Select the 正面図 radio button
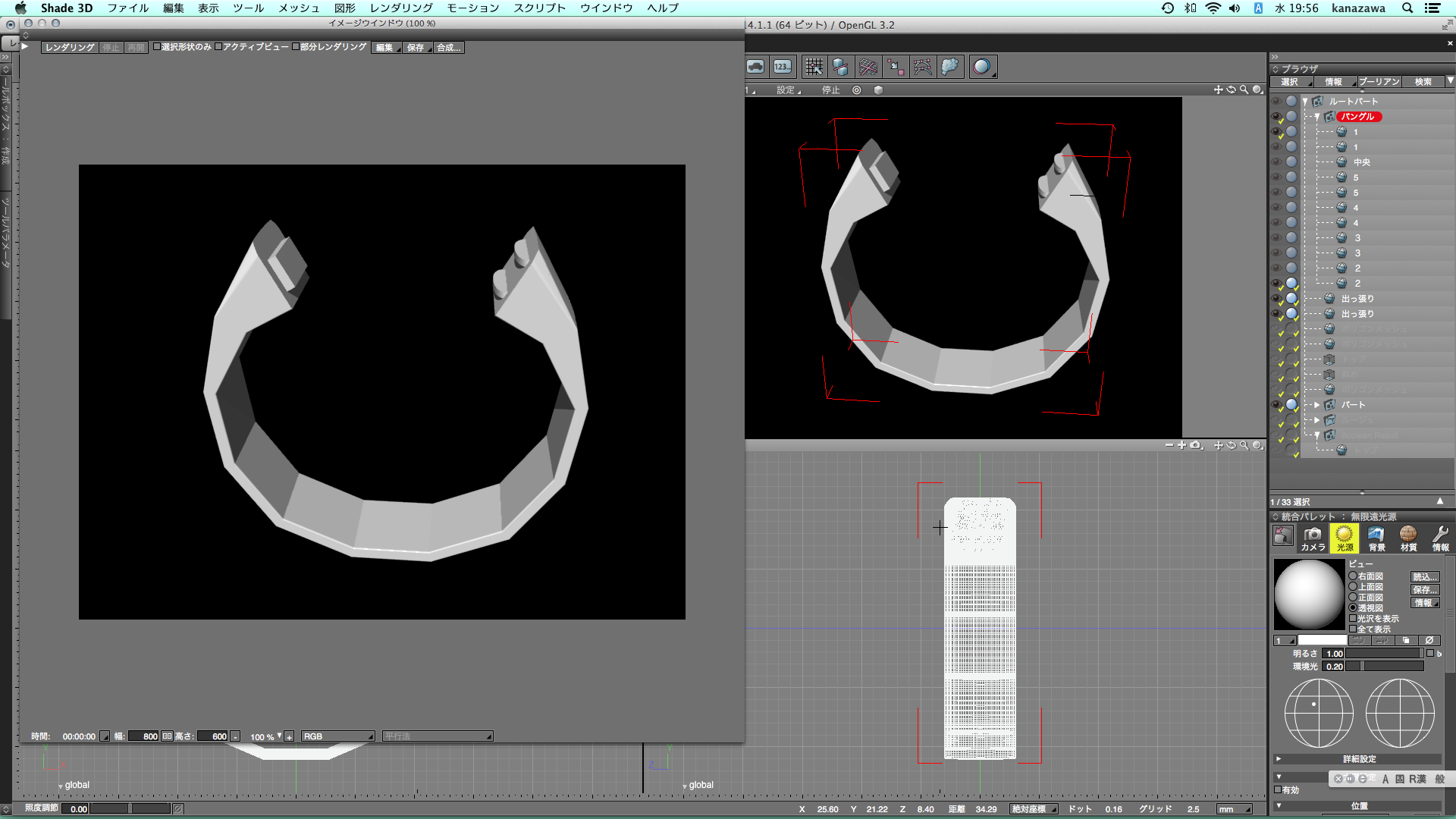Image resolution: width=1456 pixels, height=819 pixels. pos(1353,598)
